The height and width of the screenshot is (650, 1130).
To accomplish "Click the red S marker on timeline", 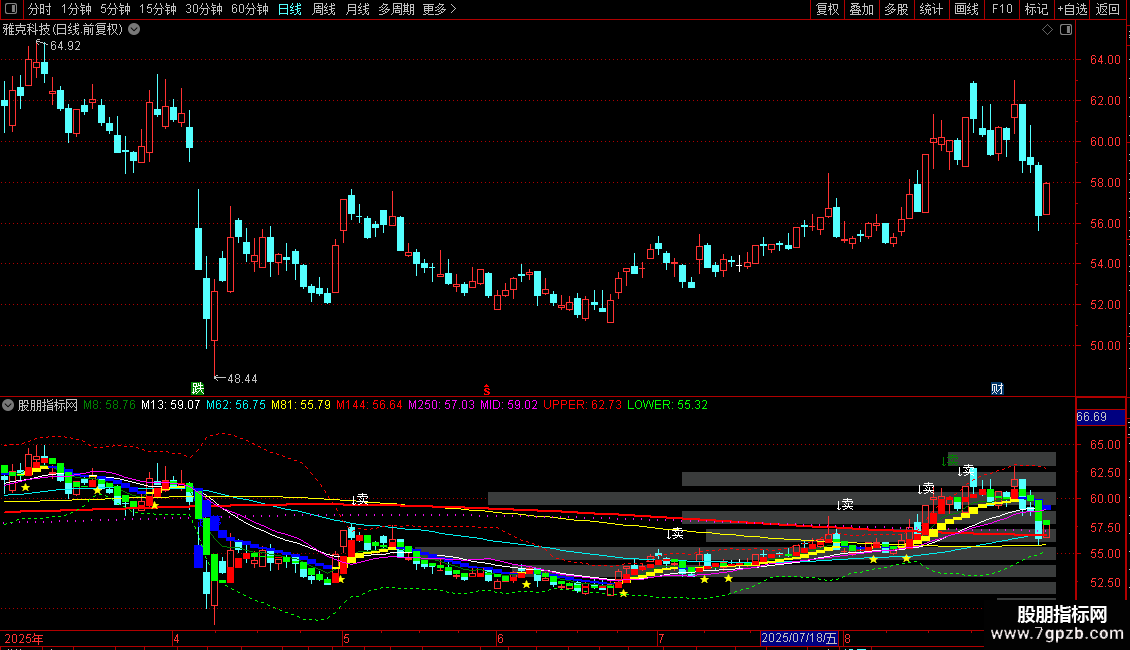I will [486, 390].
